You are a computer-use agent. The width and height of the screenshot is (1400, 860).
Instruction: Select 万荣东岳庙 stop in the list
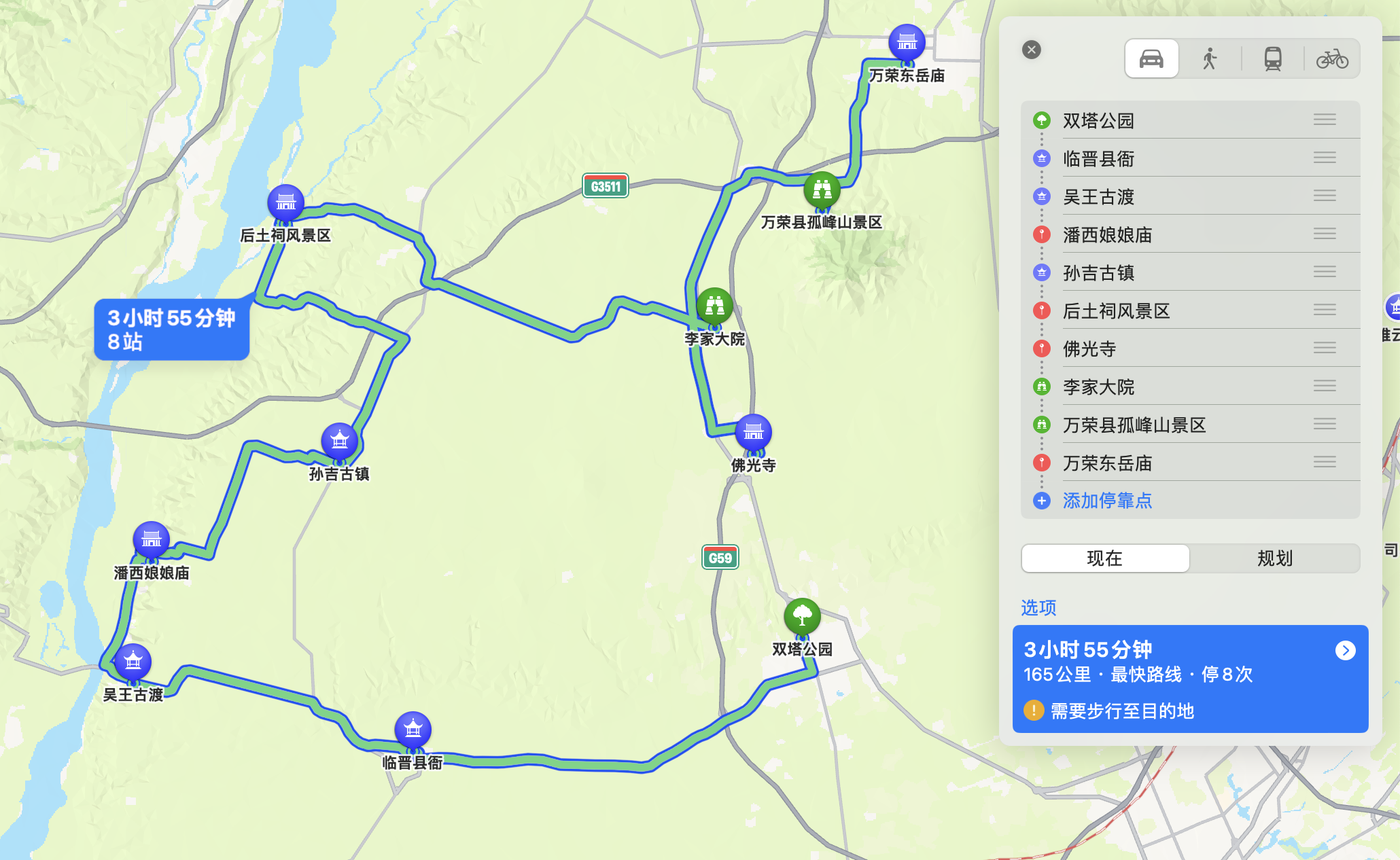tap(1190, 463)
